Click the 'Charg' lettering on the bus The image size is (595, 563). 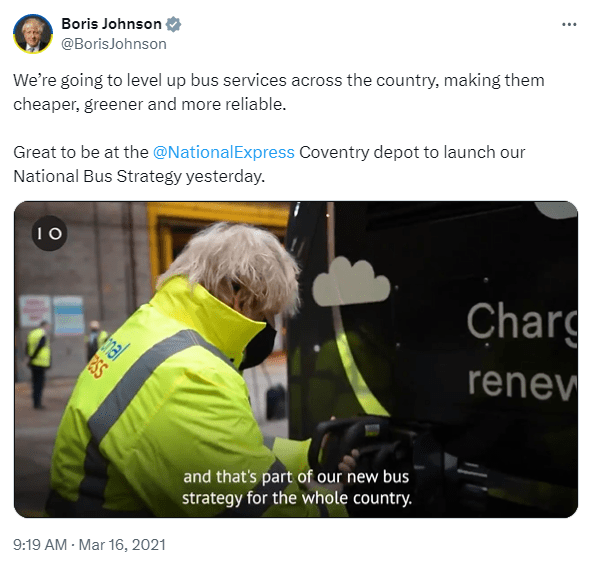pos(522,324)
